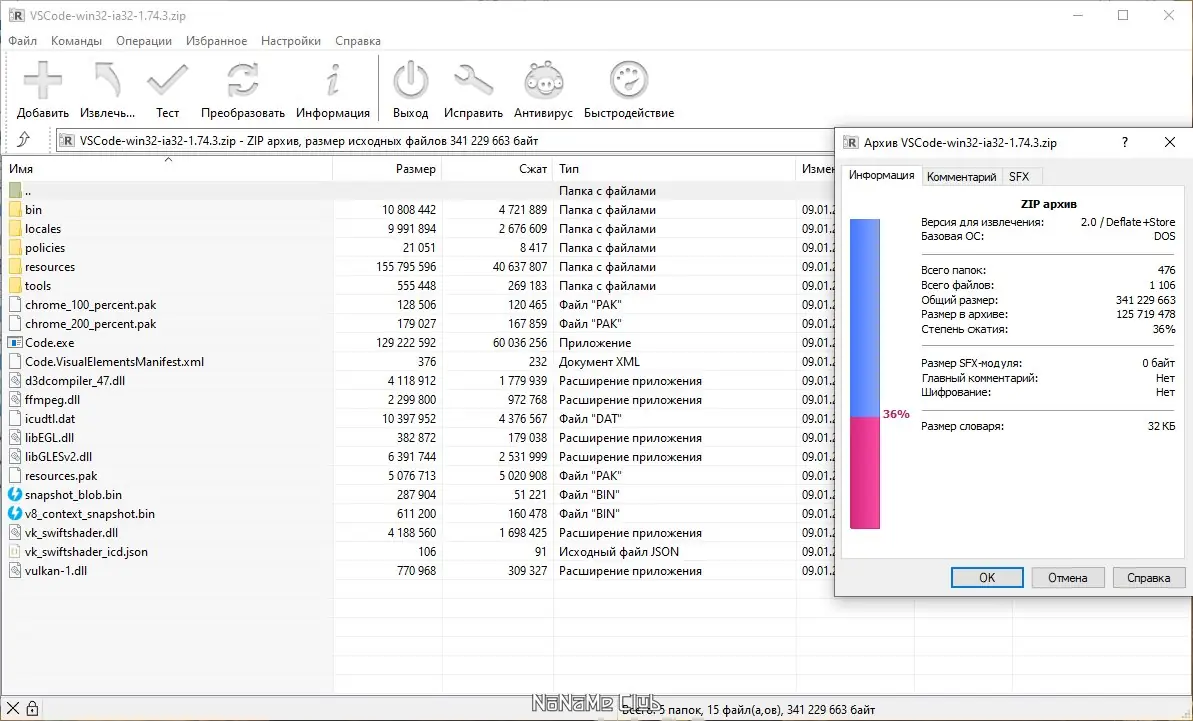
Task: Click the archive path address field
Action: click(x=445, y=140)
